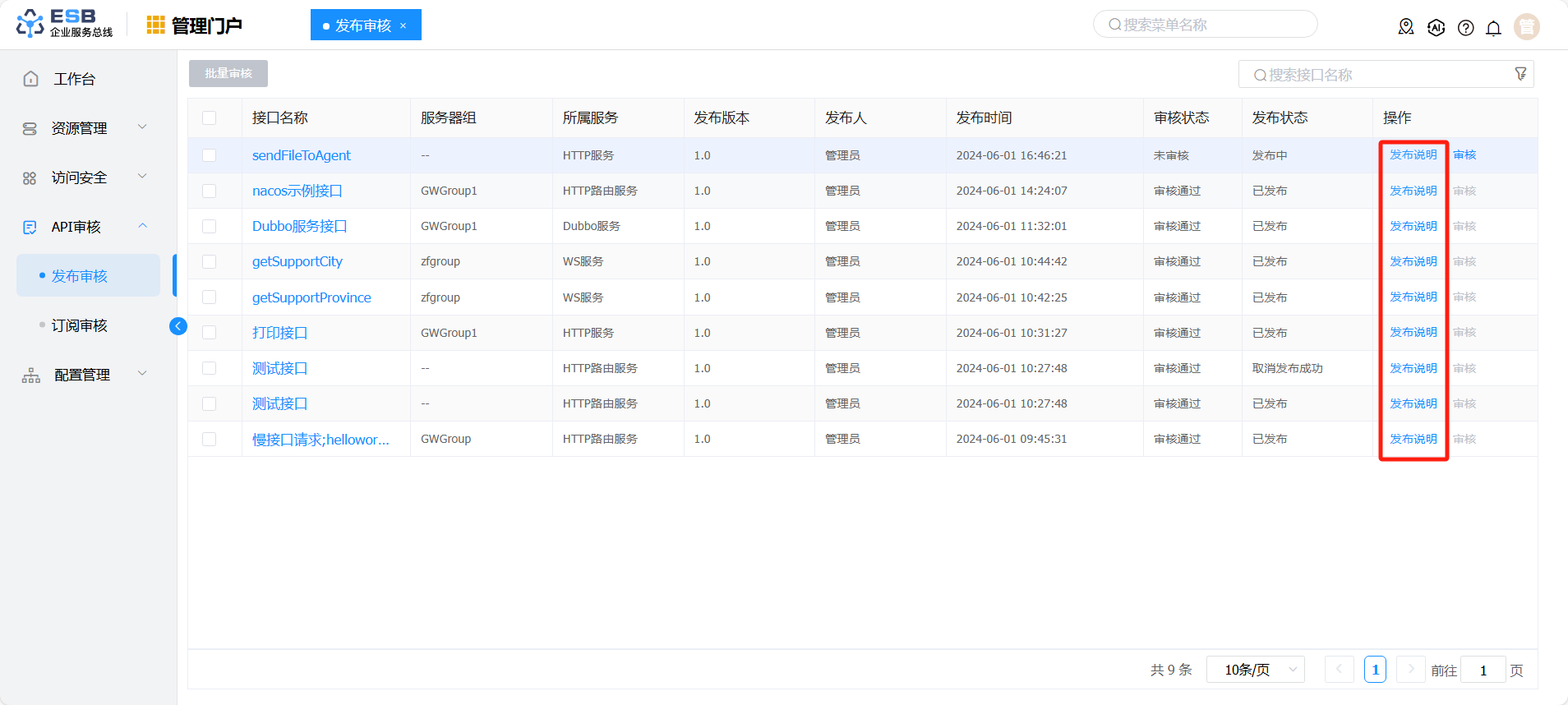Go to 工作台 in the sidebar
Screen dimensions: 1568x705
[x=74, y=79]
